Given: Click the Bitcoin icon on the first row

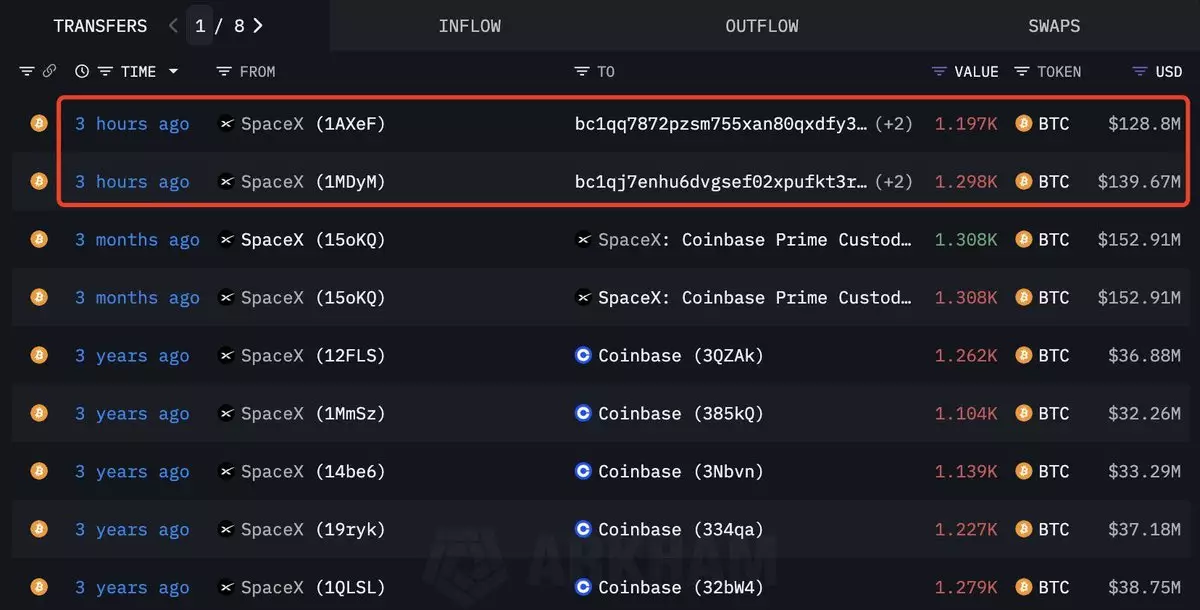Looking at the screenshot, I should 39,124.
